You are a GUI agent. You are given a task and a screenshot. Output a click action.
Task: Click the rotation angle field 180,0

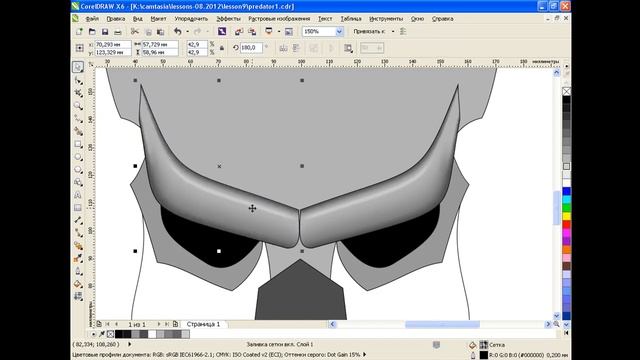click(251, 48)
